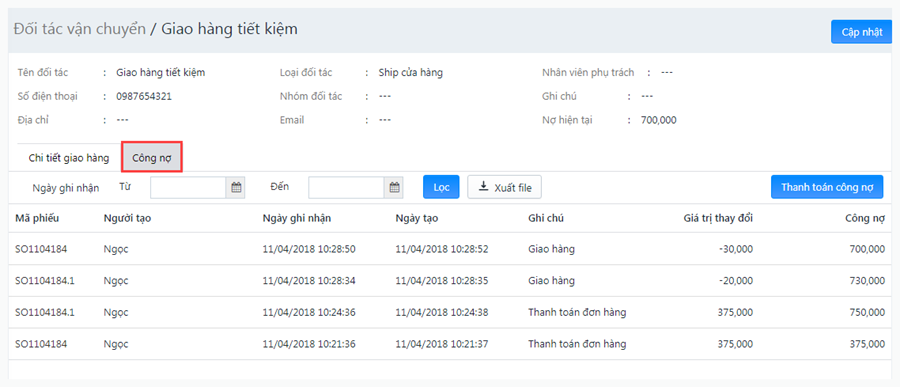This screenshot has width=900, height=387.
Task: Click the Cập nhật button
Action: (862, 32)
